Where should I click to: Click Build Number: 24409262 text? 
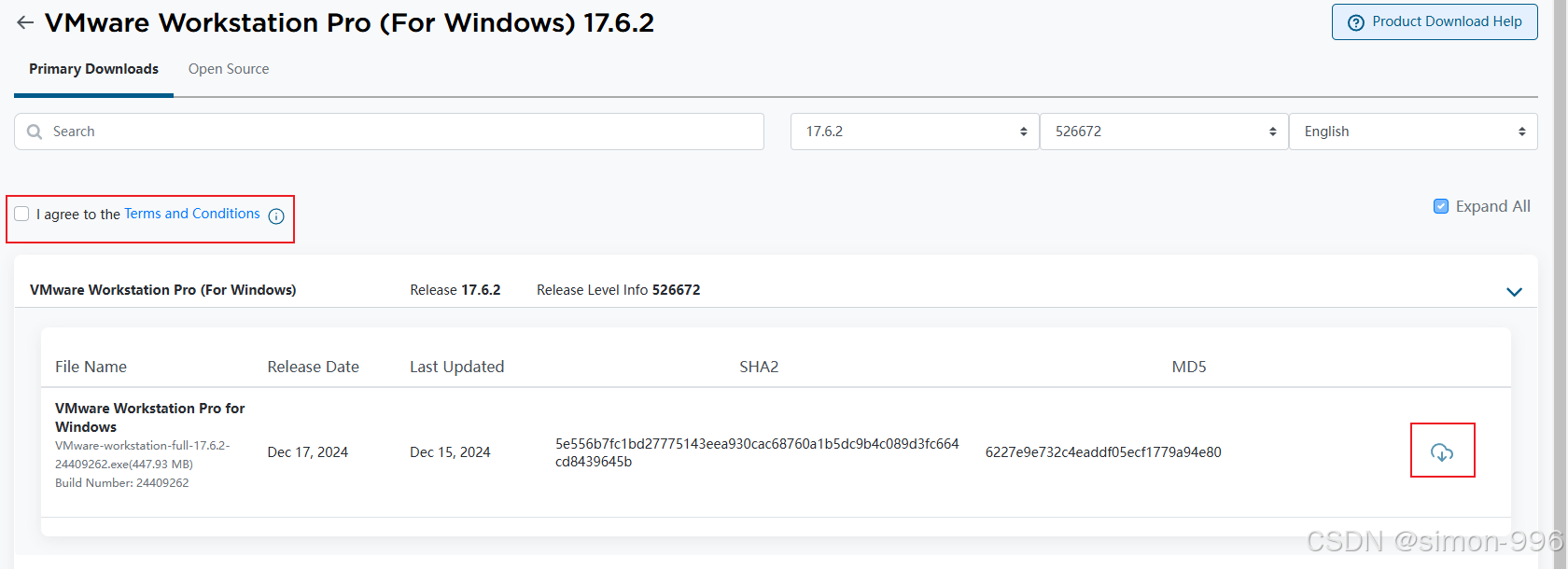pos(121,482)
